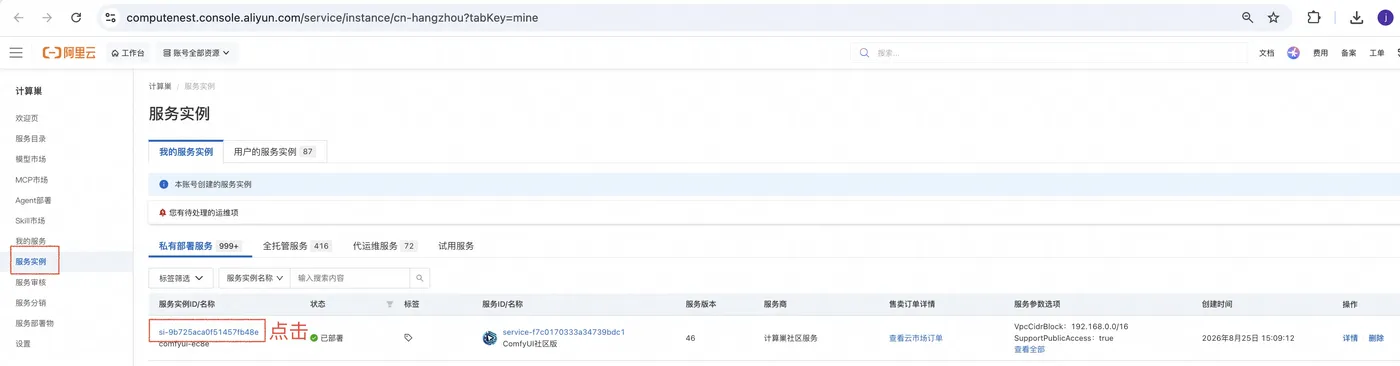Image resolution: width=1400 pixels, height=366 pixels.
Task: Click the 创建时间 column header
Action: click(x=1217, y=304)
